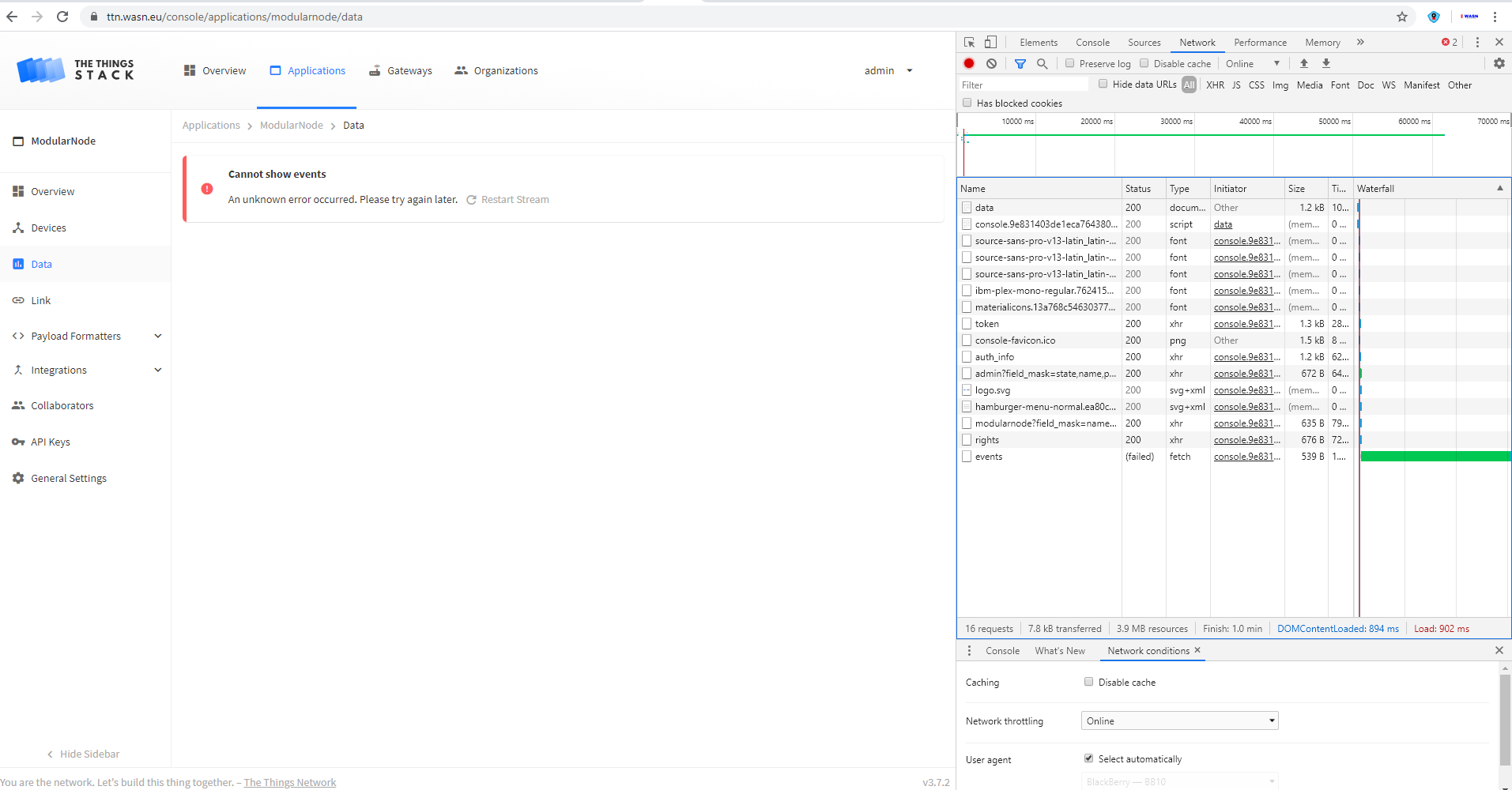This screenshot has width=1512, height=790.
Task: Click the Restart Stream link
Action: click(x=515, y=199)
